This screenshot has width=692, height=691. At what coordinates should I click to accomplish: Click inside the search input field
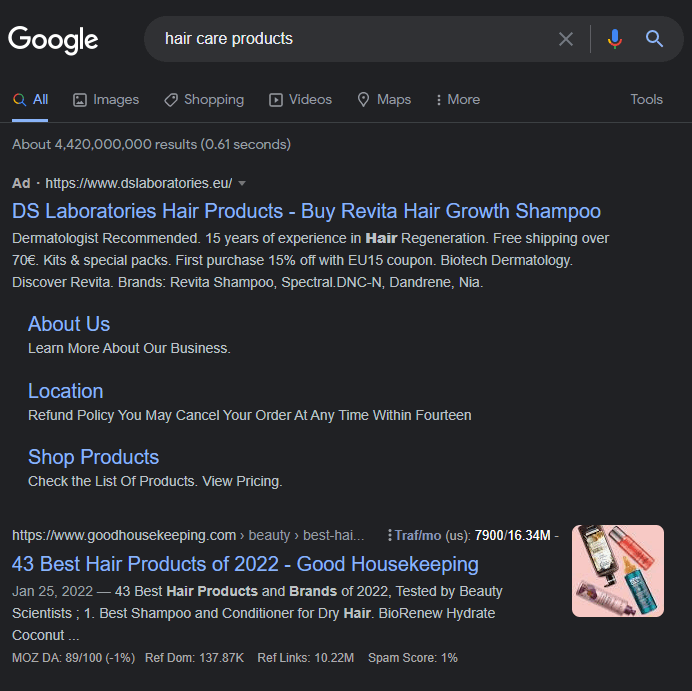click(x=350, y=39)
